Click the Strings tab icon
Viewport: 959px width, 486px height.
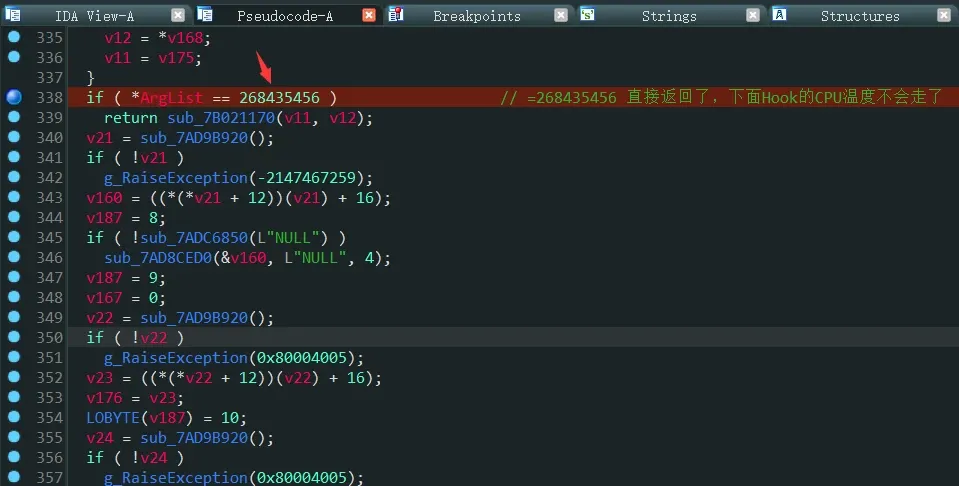(587, 14)
